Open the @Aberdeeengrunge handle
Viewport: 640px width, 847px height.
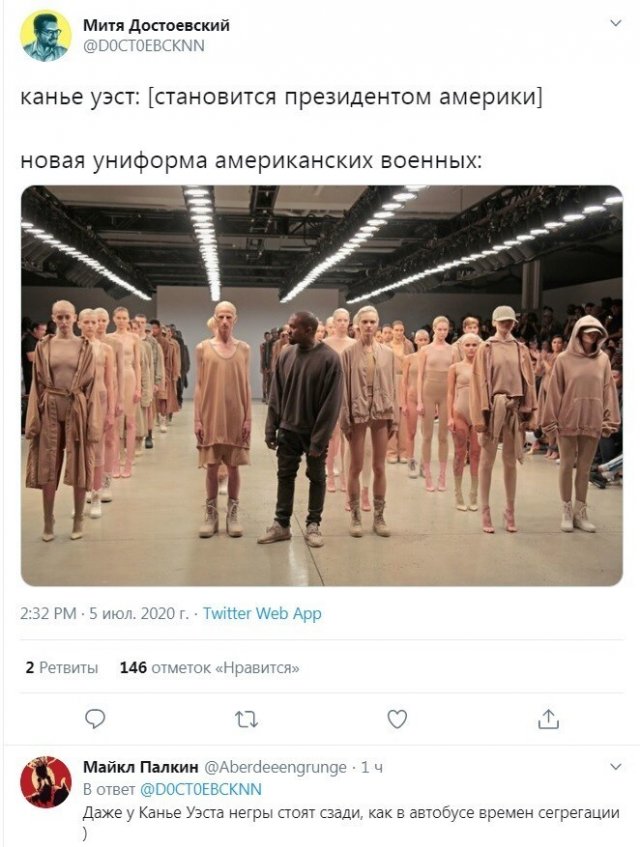[x=275, y=767]
